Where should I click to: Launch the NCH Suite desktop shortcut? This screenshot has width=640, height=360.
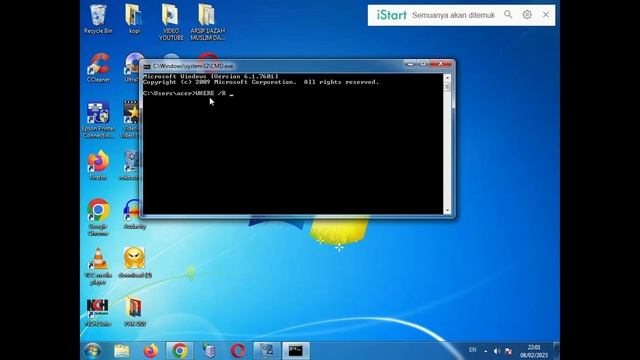tap(98, 312)
